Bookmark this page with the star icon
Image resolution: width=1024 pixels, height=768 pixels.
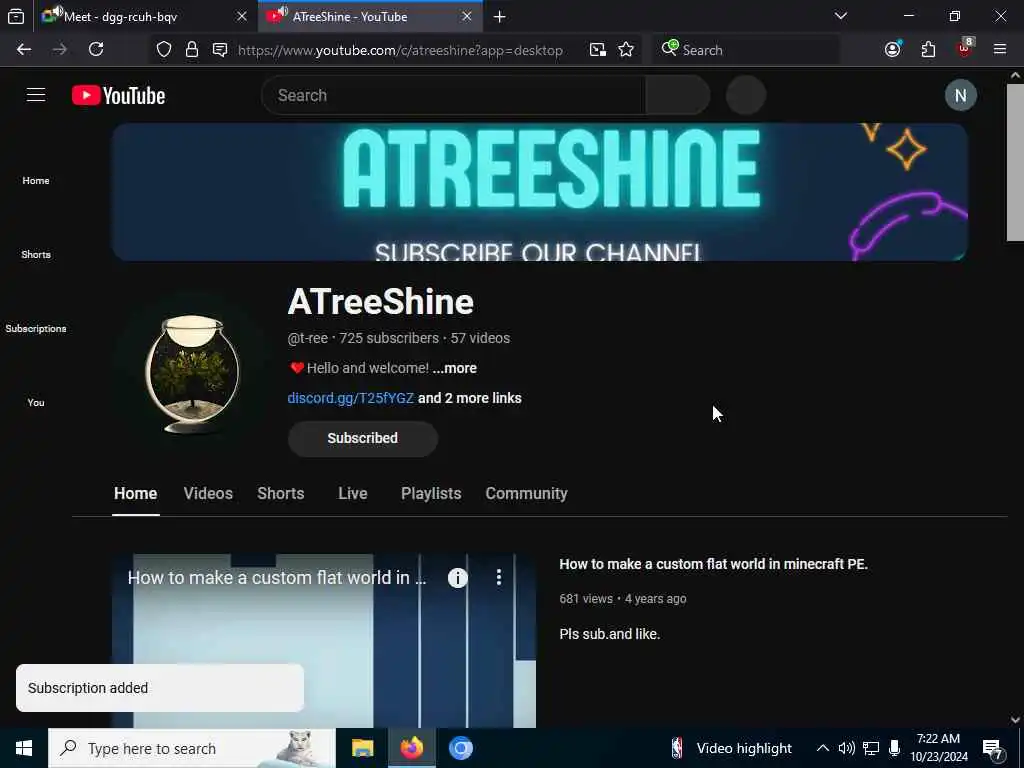(626, 50)
